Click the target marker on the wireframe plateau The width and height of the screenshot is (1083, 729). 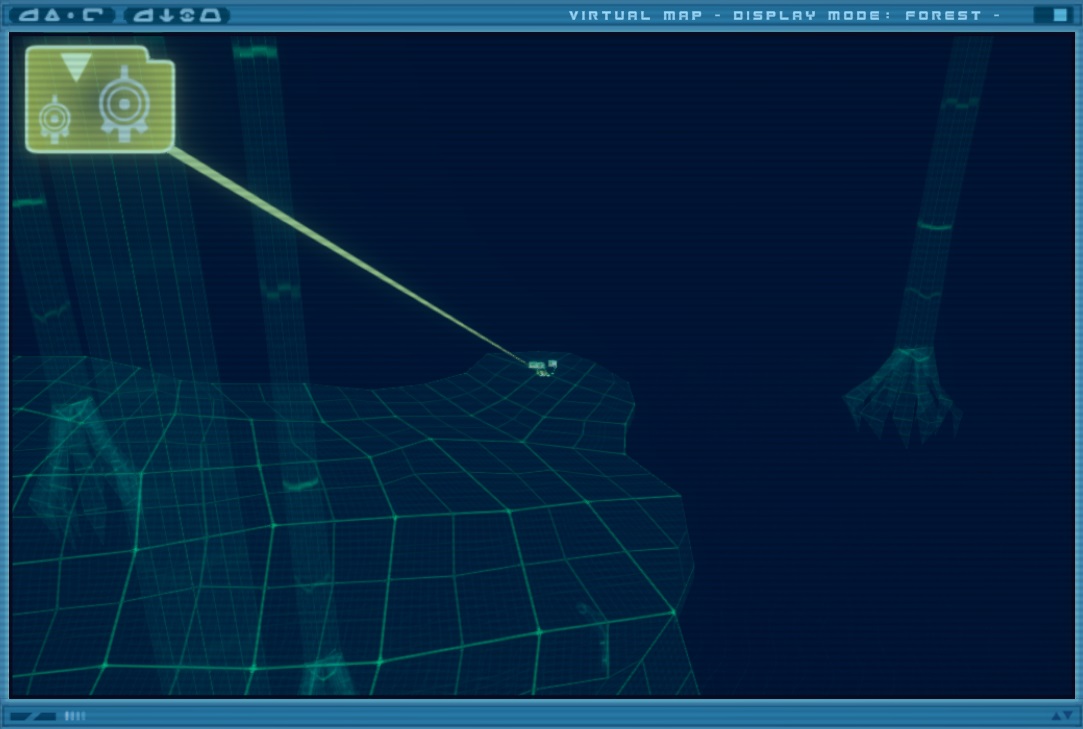(543, 368)
